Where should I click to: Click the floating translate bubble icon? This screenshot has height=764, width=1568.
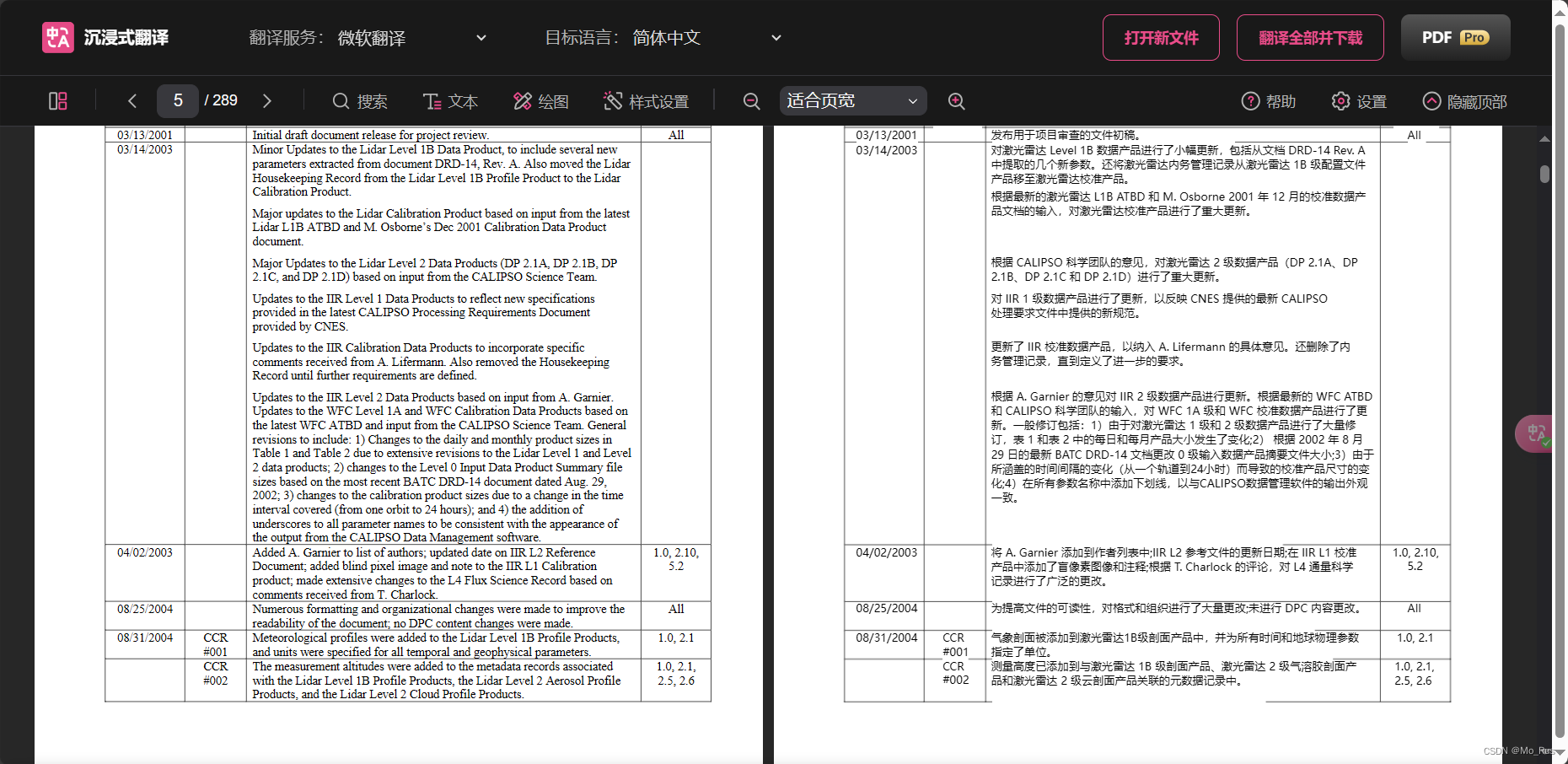1536,434
